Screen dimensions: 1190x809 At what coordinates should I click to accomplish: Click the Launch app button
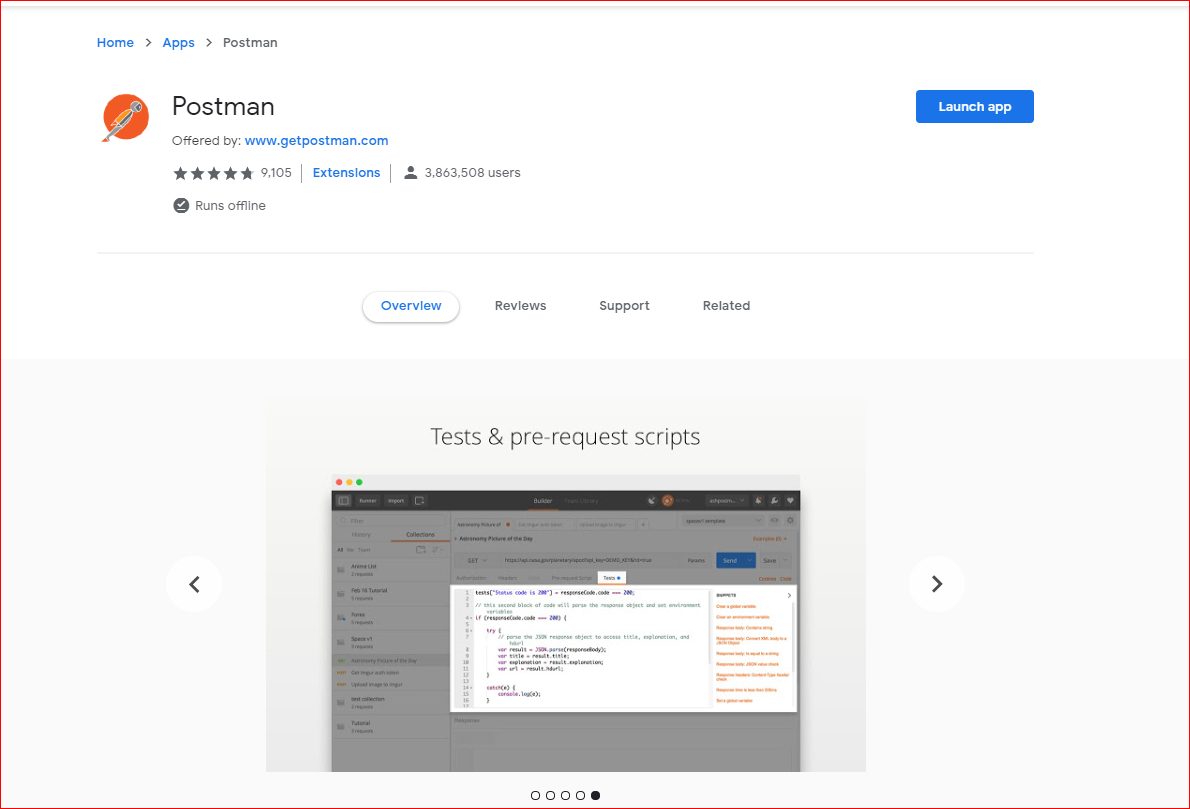click(x=974, y=106)
